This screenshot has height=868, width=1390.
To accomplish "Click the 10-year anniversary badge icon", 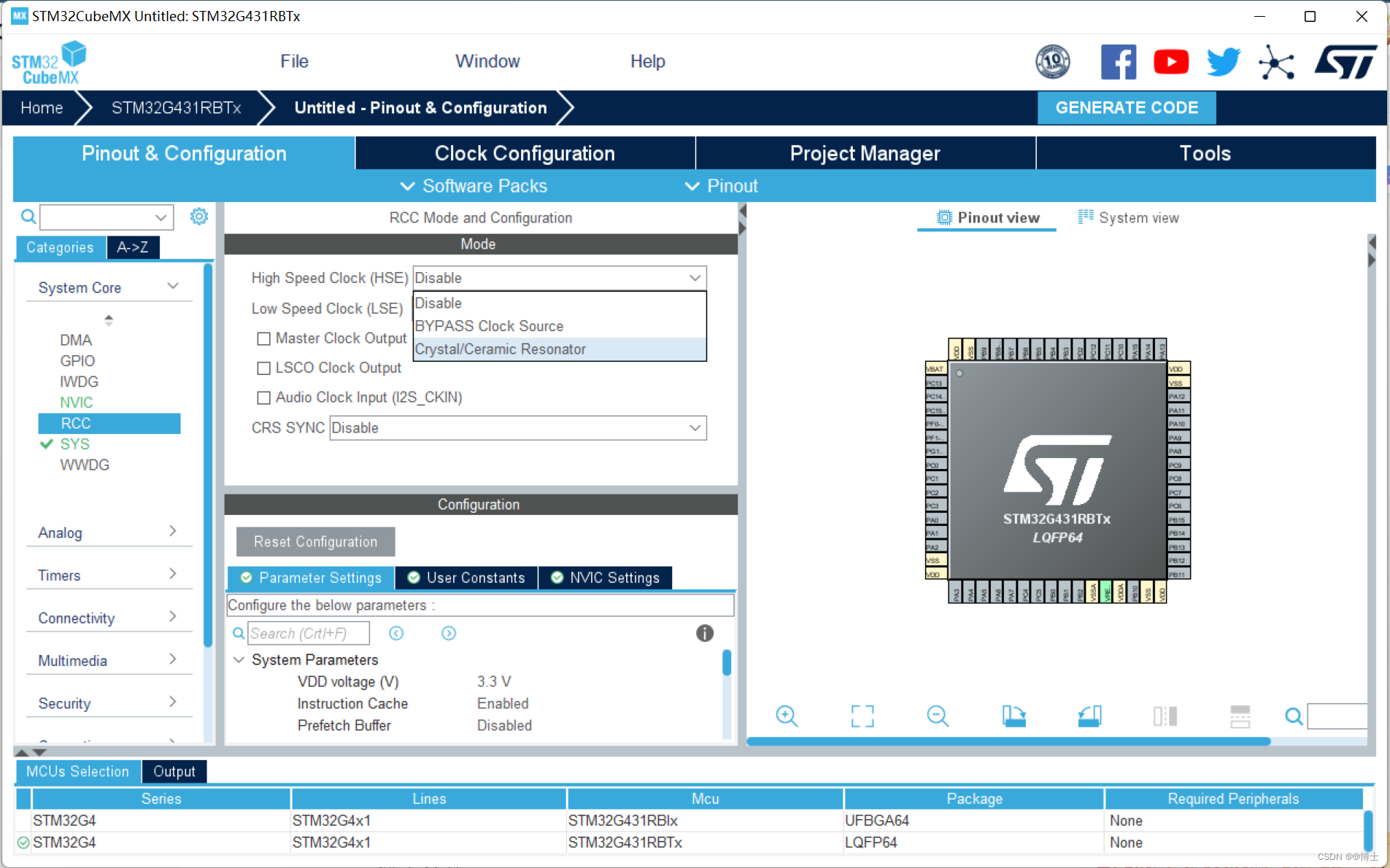I will click(x=1053, y=62).
